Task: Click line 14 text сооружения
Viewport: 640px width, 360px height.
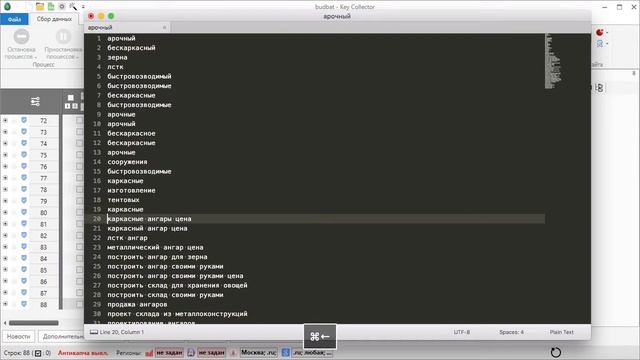Action: click(x=127, y=162)
